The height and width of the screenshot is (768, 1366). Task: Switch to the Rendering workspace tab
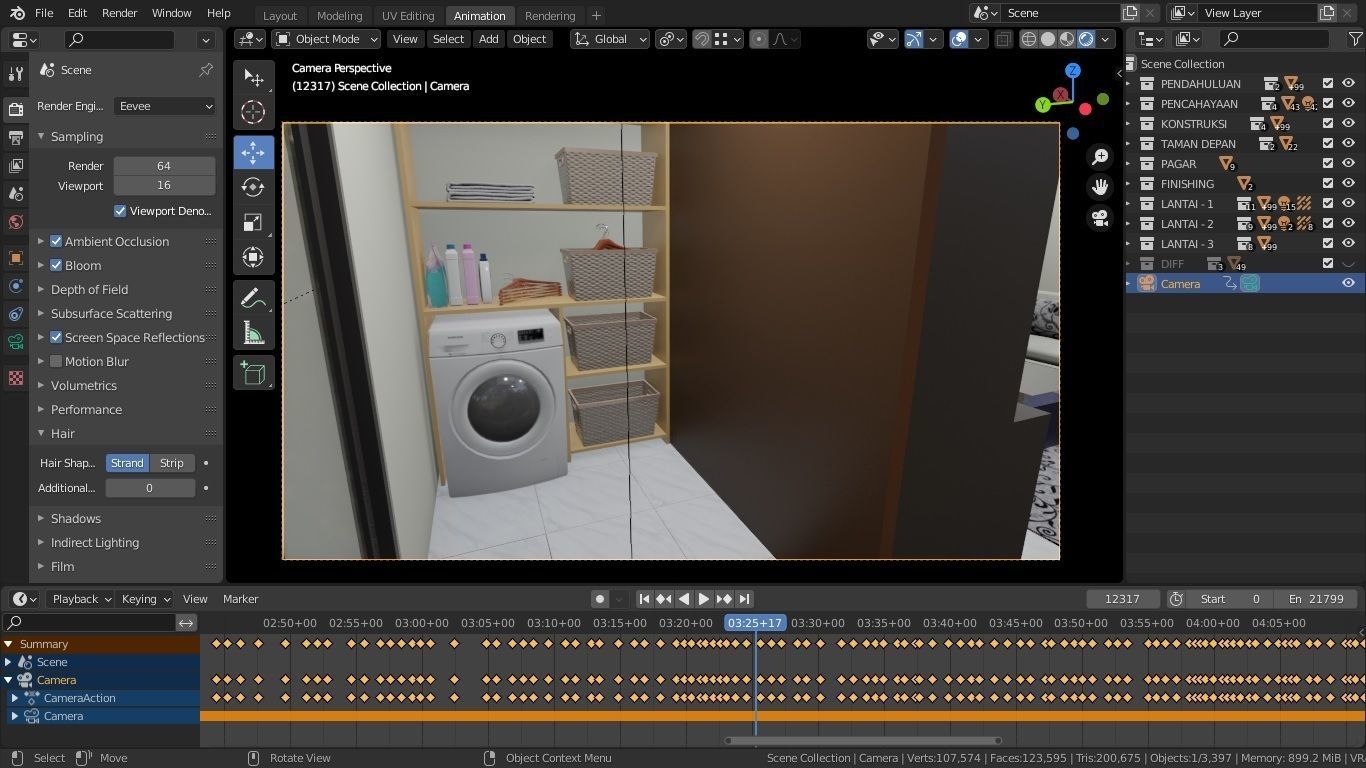[x=550, y=15]
